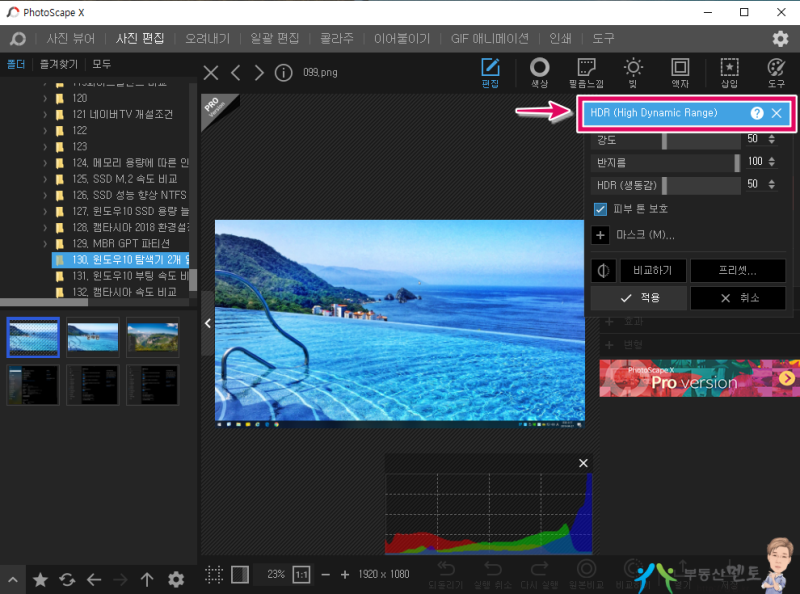Add folder to favorites star icon
Image resolution: width=800 pixels, height=594 pixels.
pyautogui.click(x=40, y=580)
